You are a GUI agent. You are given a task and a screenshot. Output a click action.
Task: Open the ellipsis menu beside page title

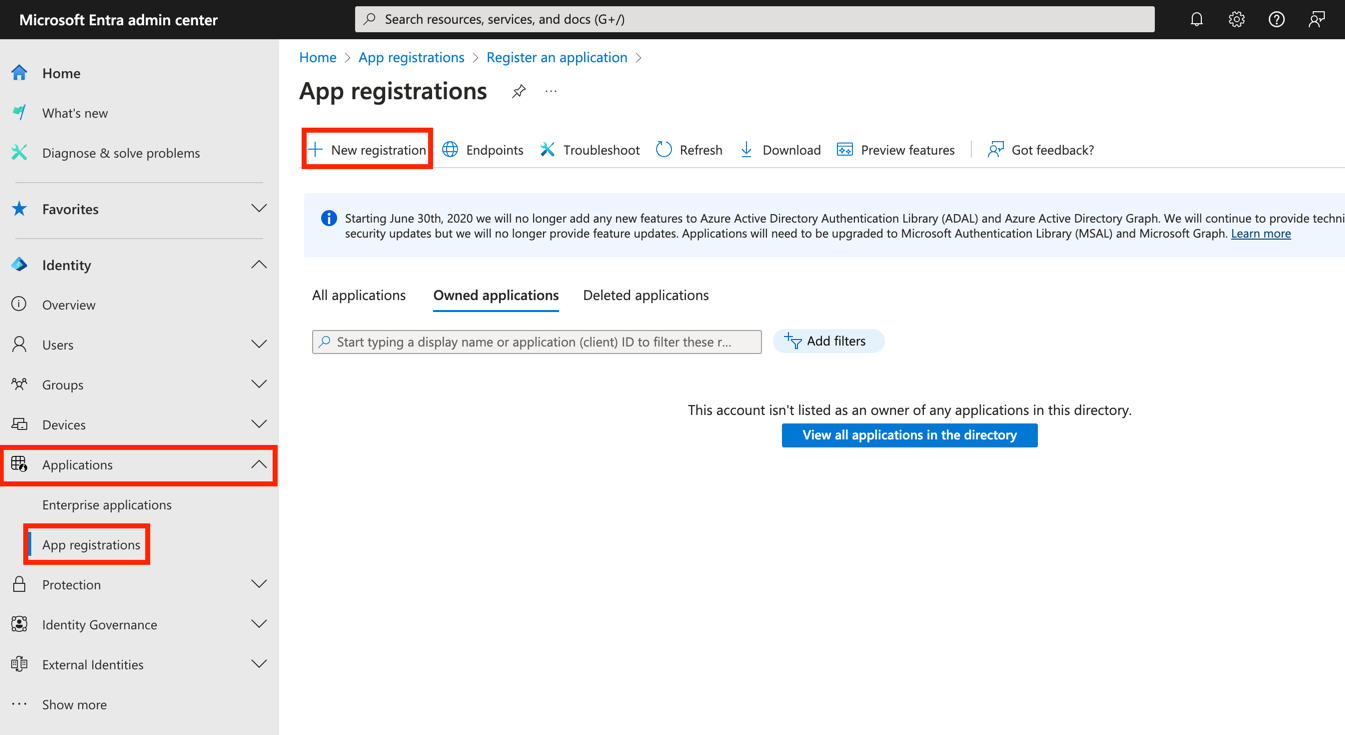click(x=551, y=92)
